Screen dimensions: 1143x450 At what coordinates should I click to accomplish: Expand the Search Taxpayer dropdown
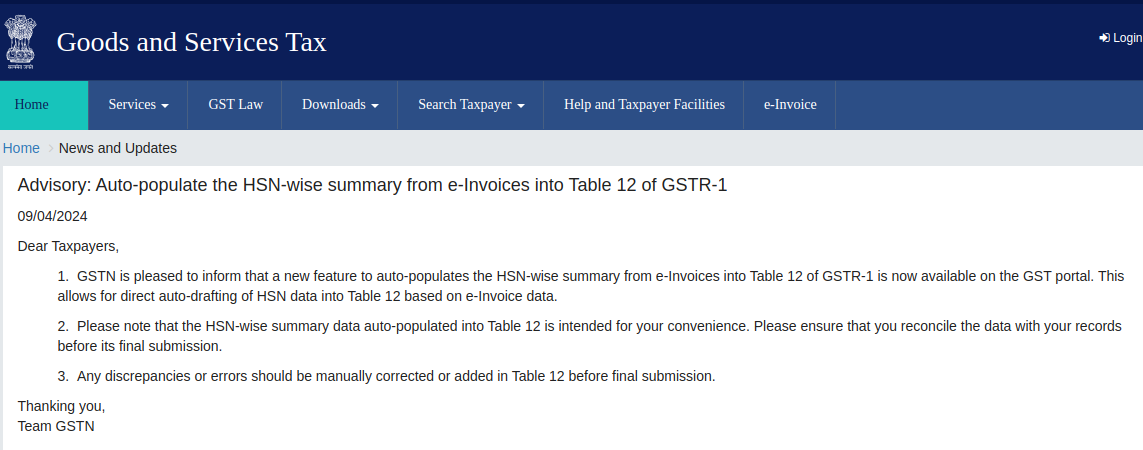471,105
